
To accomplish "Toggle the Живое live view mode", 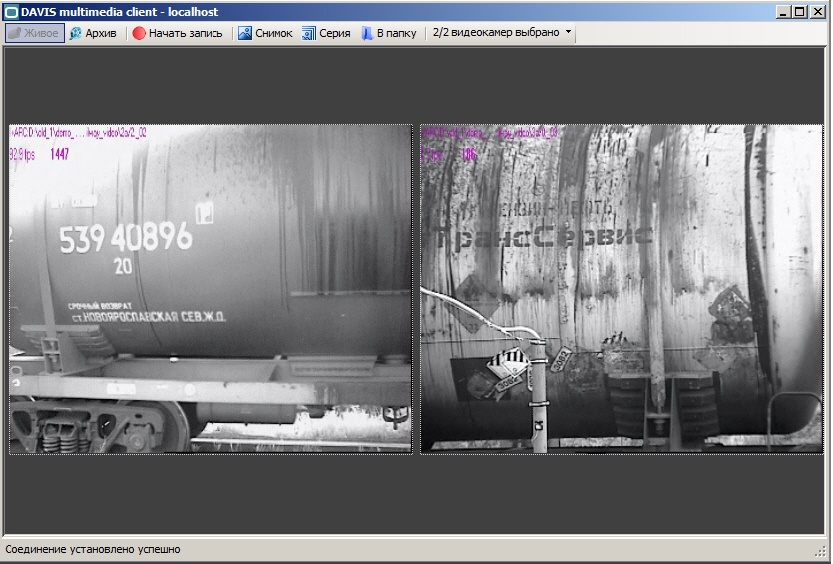I will tap(35, 33).
